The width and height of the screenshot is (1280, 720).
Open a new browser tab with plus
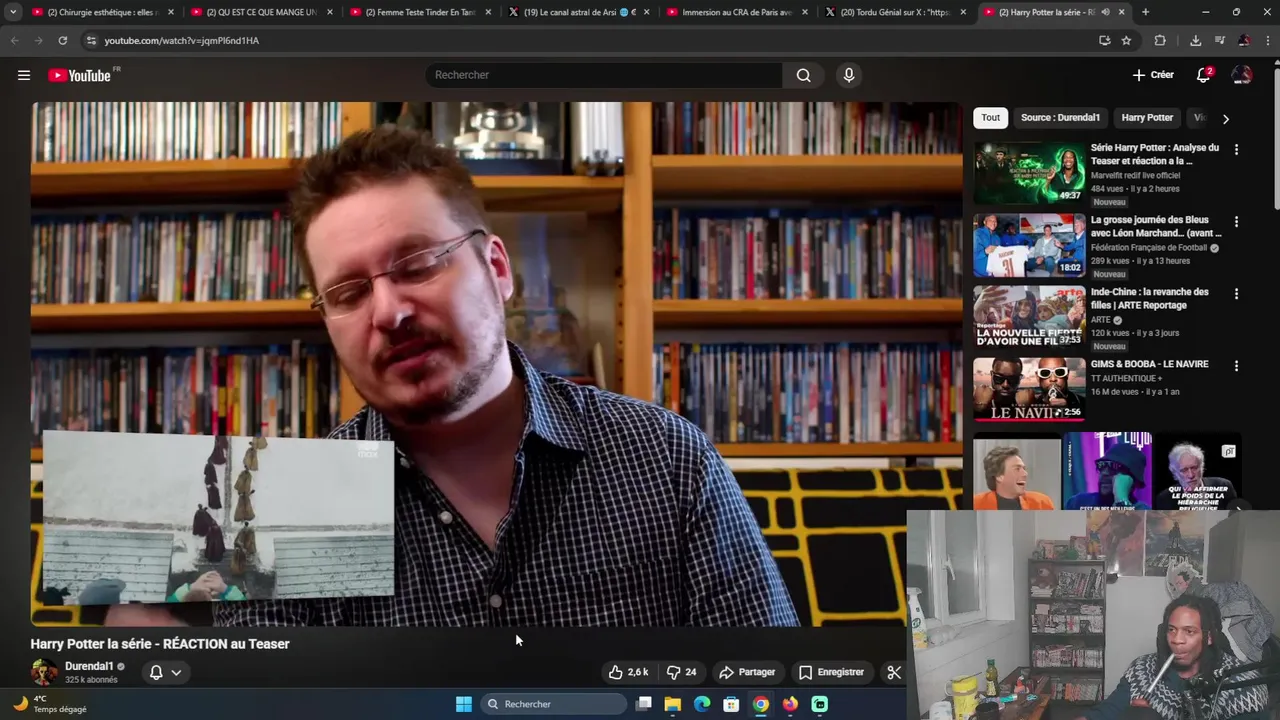1145,12
